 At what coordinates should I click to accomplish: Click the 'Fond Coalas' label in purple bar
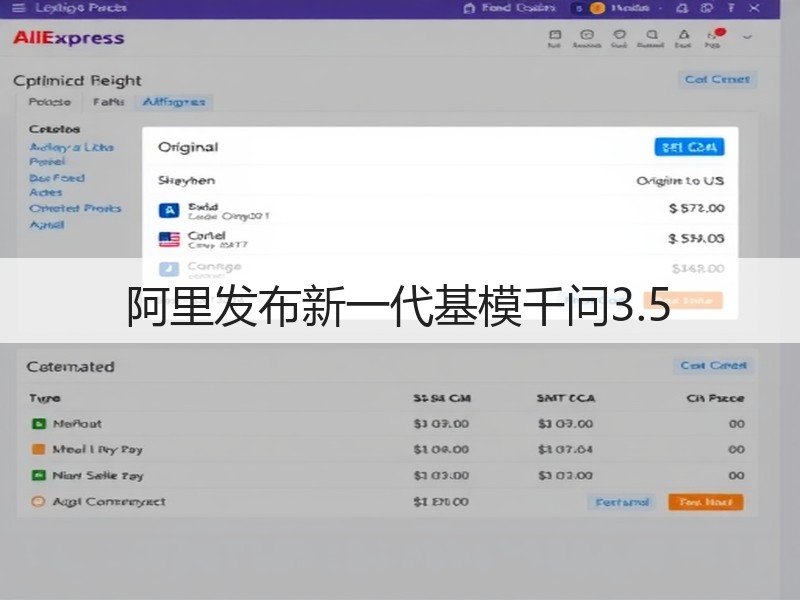tap(518, 8)
